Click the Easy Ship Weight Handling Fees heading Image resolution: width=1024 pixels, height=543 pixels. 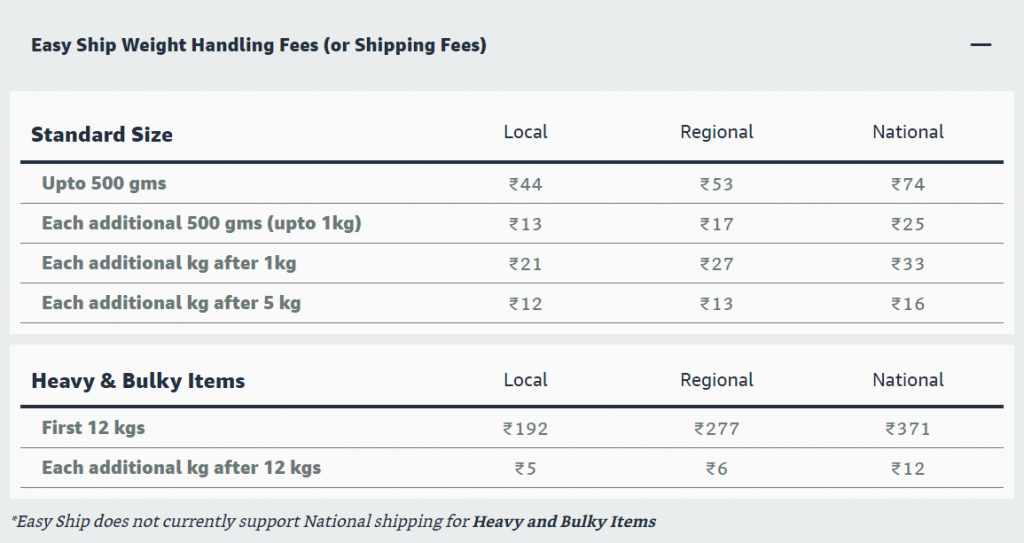click(259, 45)
